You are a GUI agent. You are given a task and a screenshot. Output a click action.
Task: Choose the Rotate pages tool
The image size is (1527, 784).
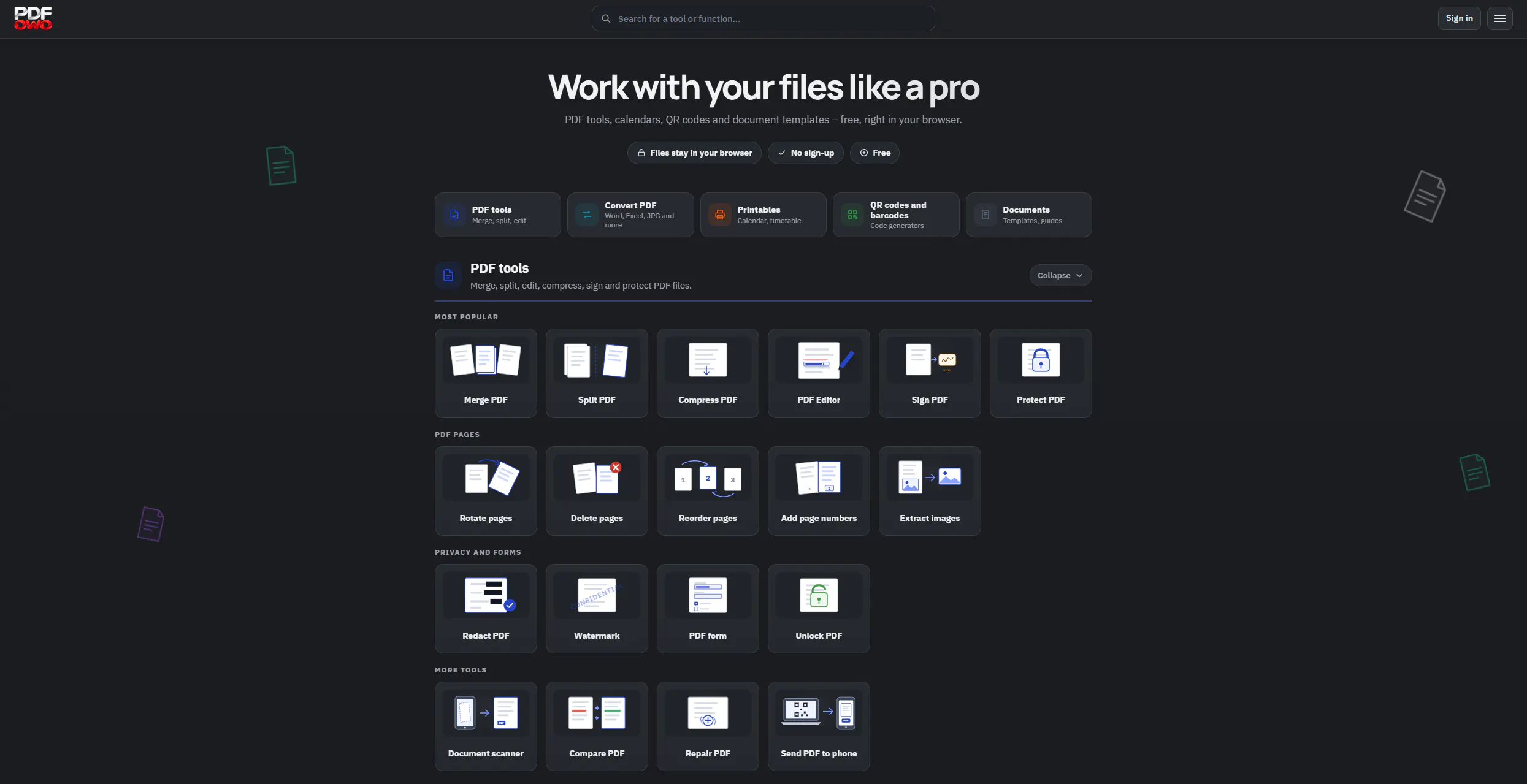click(x=486, y=491)
